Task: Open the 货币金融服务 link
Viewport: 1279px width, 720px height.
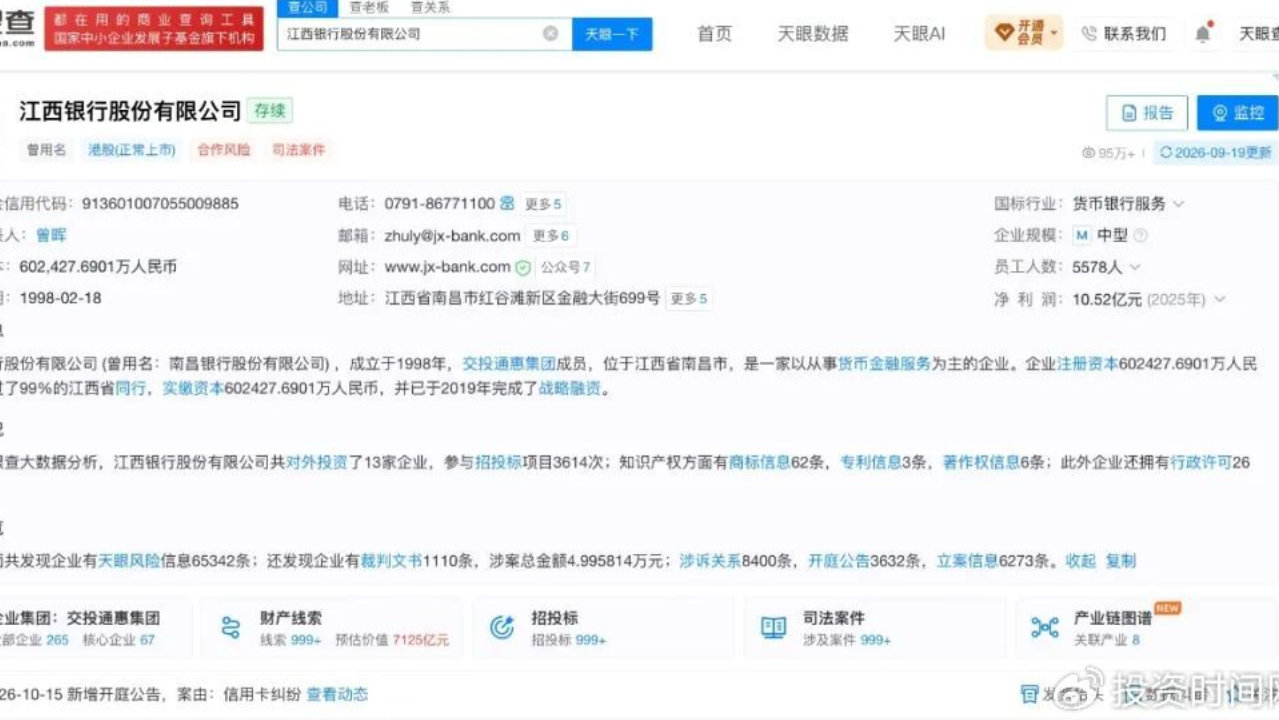Action: [x=884, y=364]
